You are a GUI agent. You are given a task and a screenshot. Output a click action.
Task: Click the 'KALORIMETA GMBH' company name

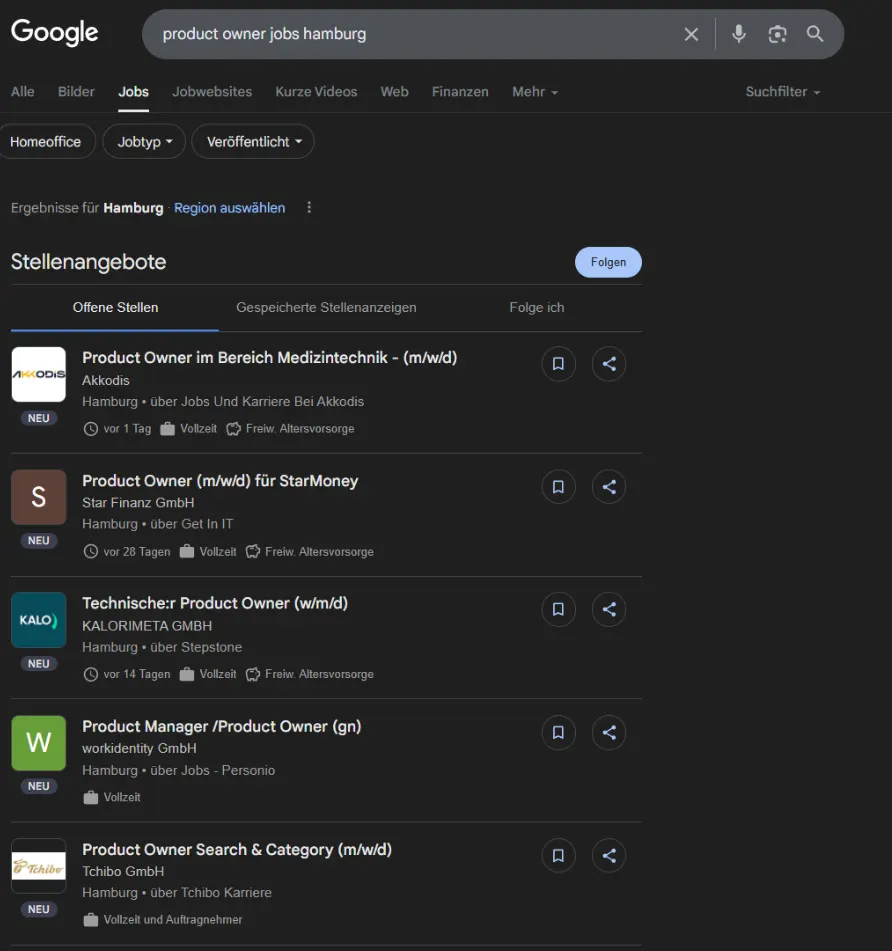click(147, 626)
